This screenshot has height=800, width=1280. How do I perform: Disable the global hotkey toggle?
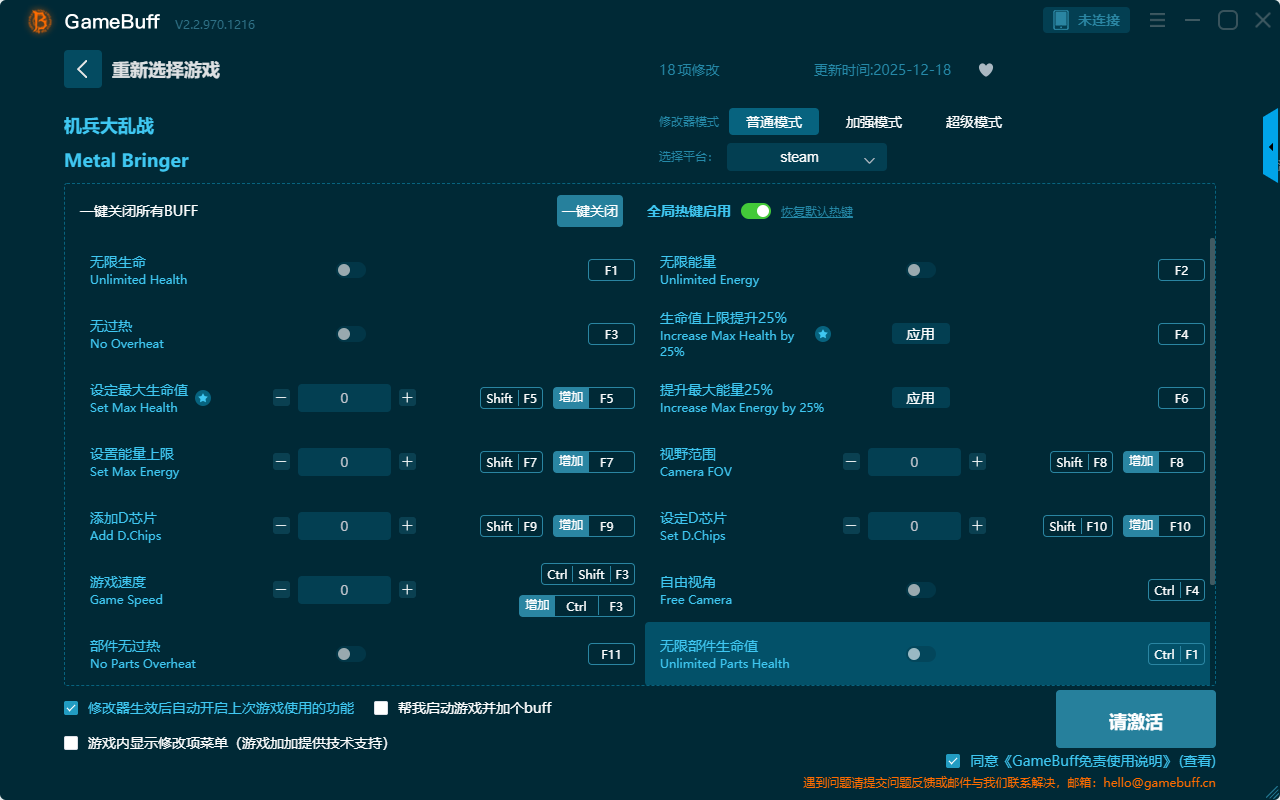(x=755, y=211)
